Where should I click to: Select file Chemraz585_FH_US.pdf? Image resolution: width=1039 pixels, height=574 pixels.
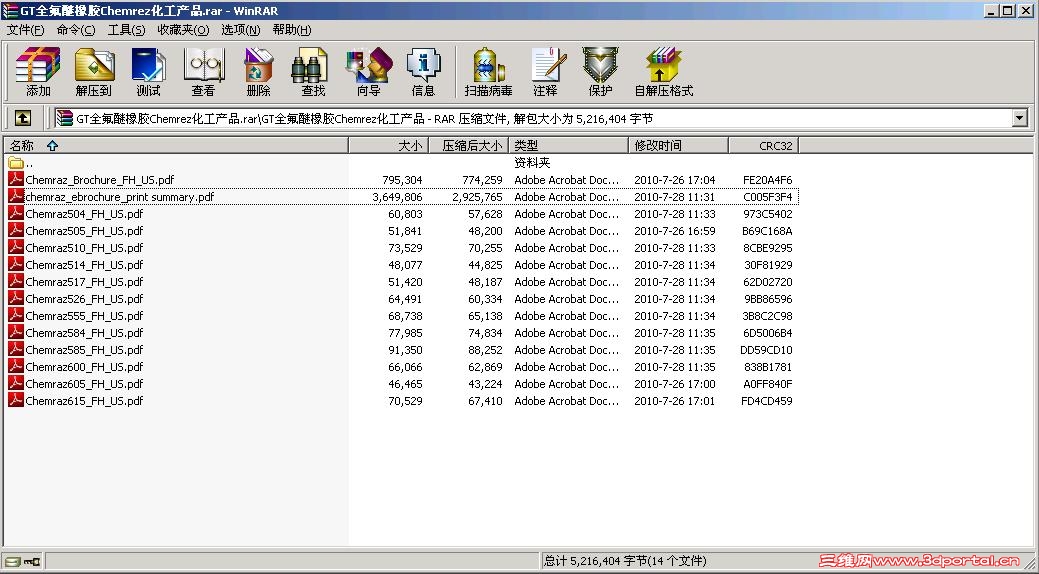point(84,350)
